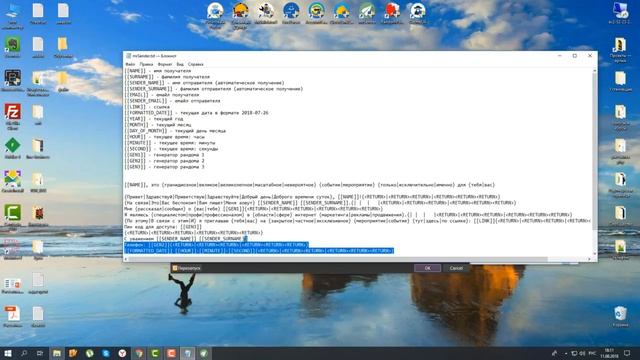Click the line '[[LINK]] - ссылка'
Image resolution: width=640 pixels, height=360 pixels.
coord(147,107)
